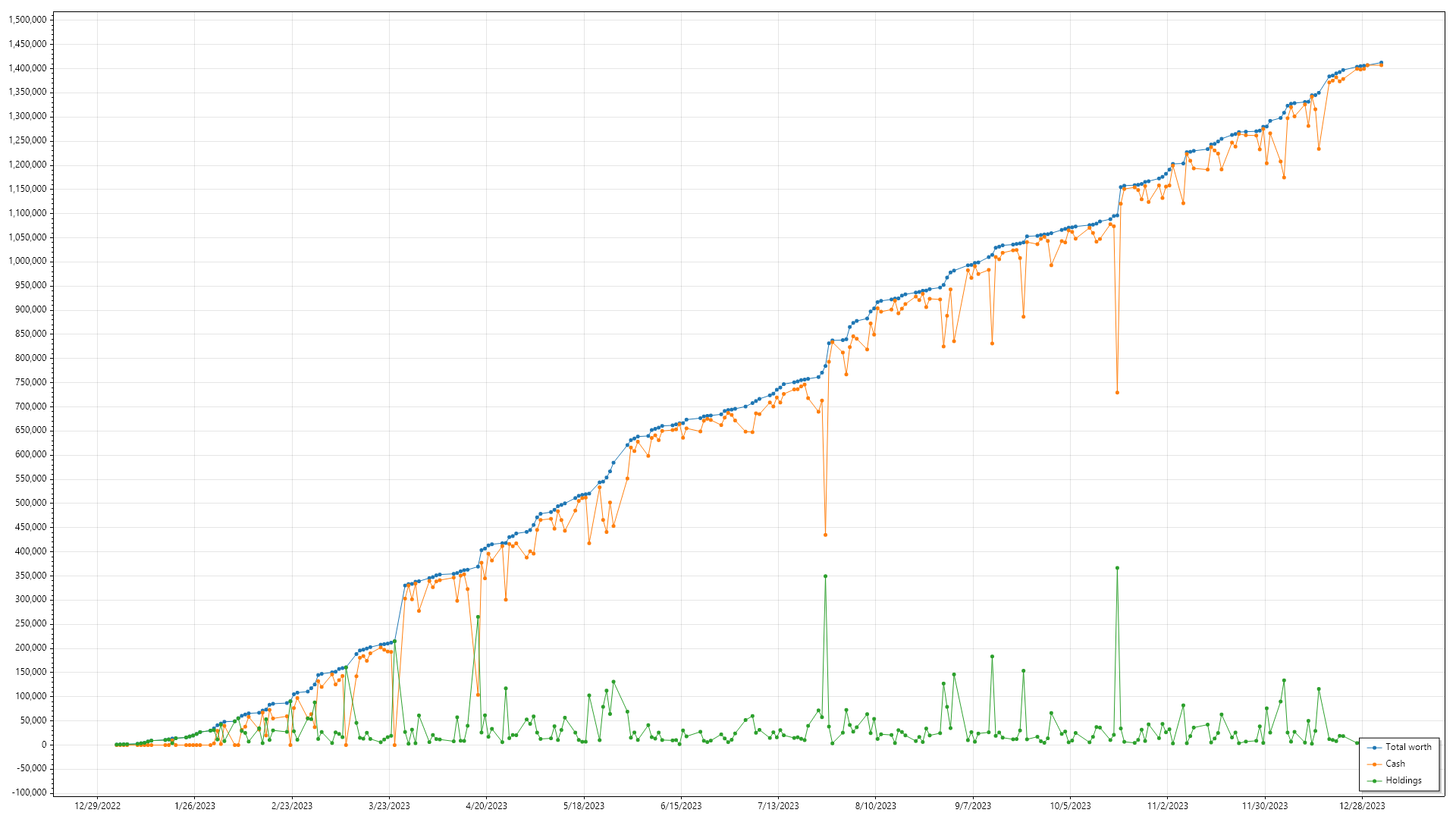Click the 1,500,000 y-axis label
The height and width of the screenshot is (819, 1456).
pos(27,20)
